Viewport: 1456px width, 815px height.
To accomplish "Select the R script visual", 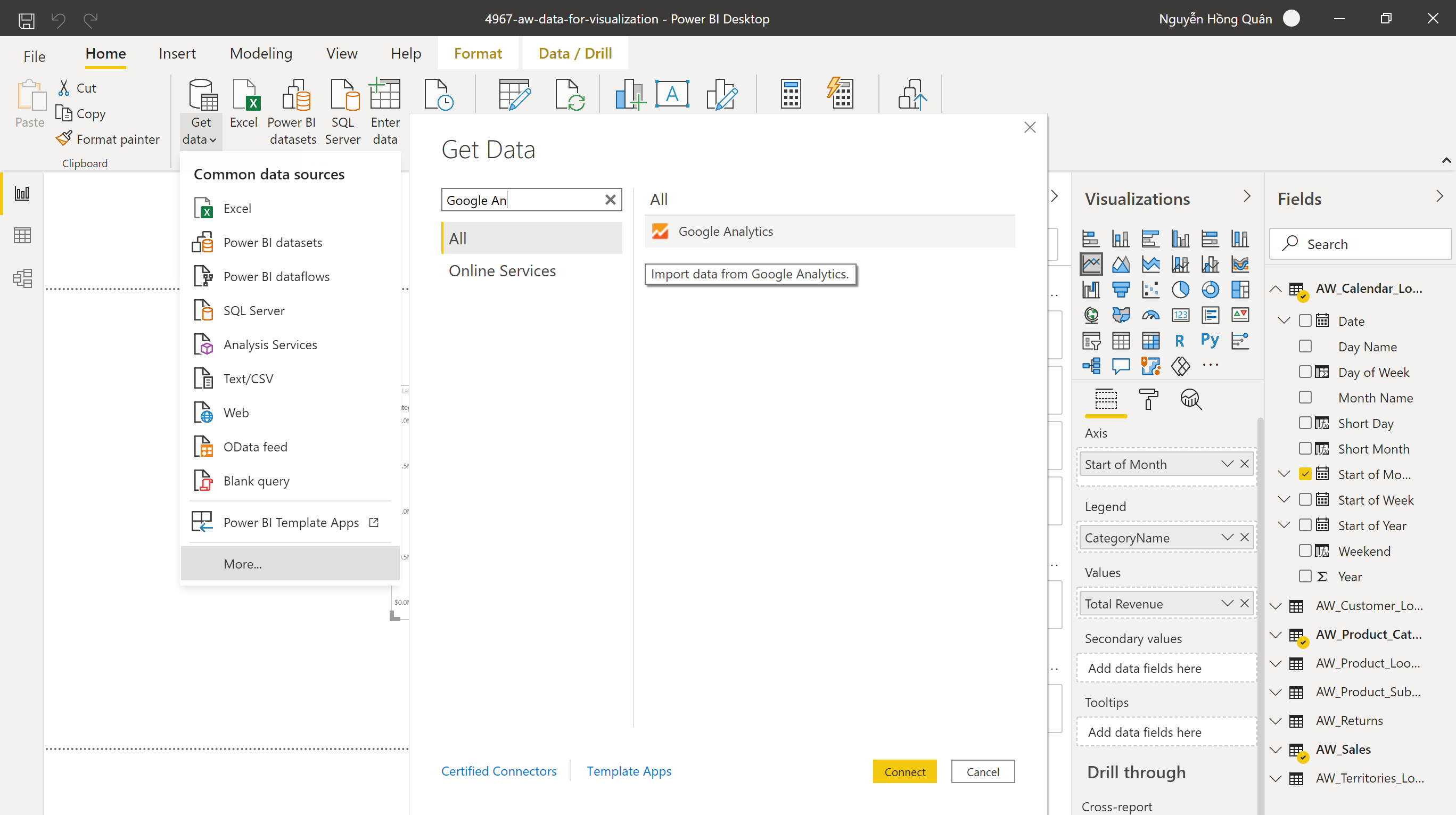I will [1180, 341].
